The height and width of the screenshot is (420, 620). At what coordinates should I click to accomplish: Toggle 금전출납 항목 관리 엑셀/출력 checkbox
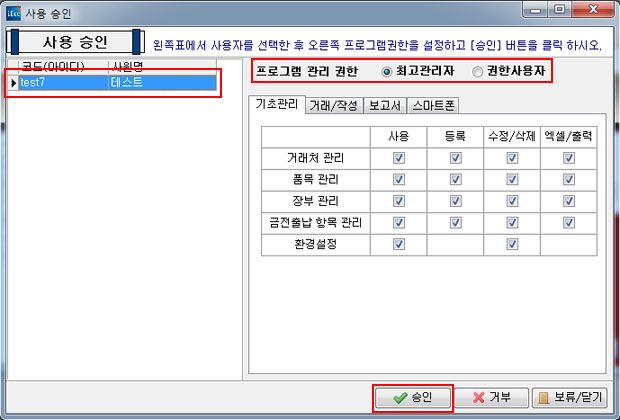click(570, 222)
